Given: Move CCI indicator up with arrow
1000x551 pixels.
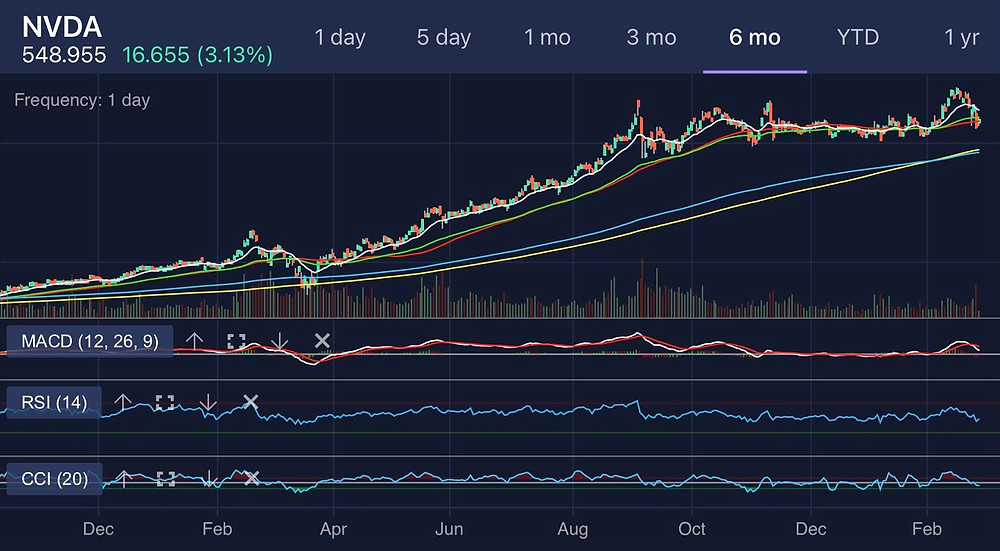Looking at the screenshot, I should point(124,478).
